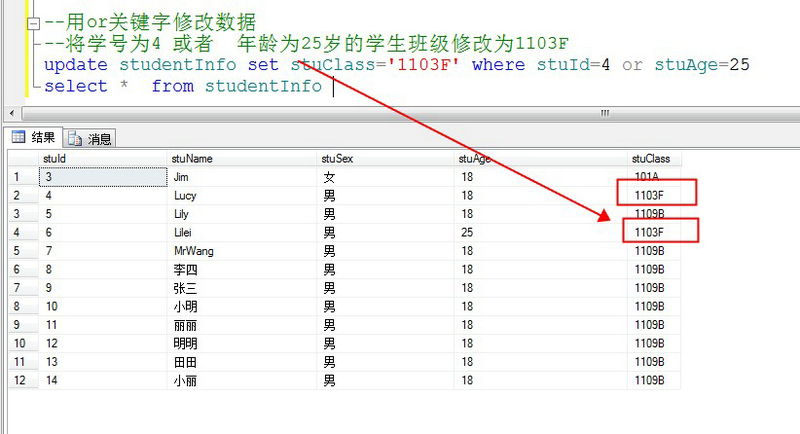Click the left arrow of horizontal scrollbar
This screenshot has height=434, width=800.
12,113
